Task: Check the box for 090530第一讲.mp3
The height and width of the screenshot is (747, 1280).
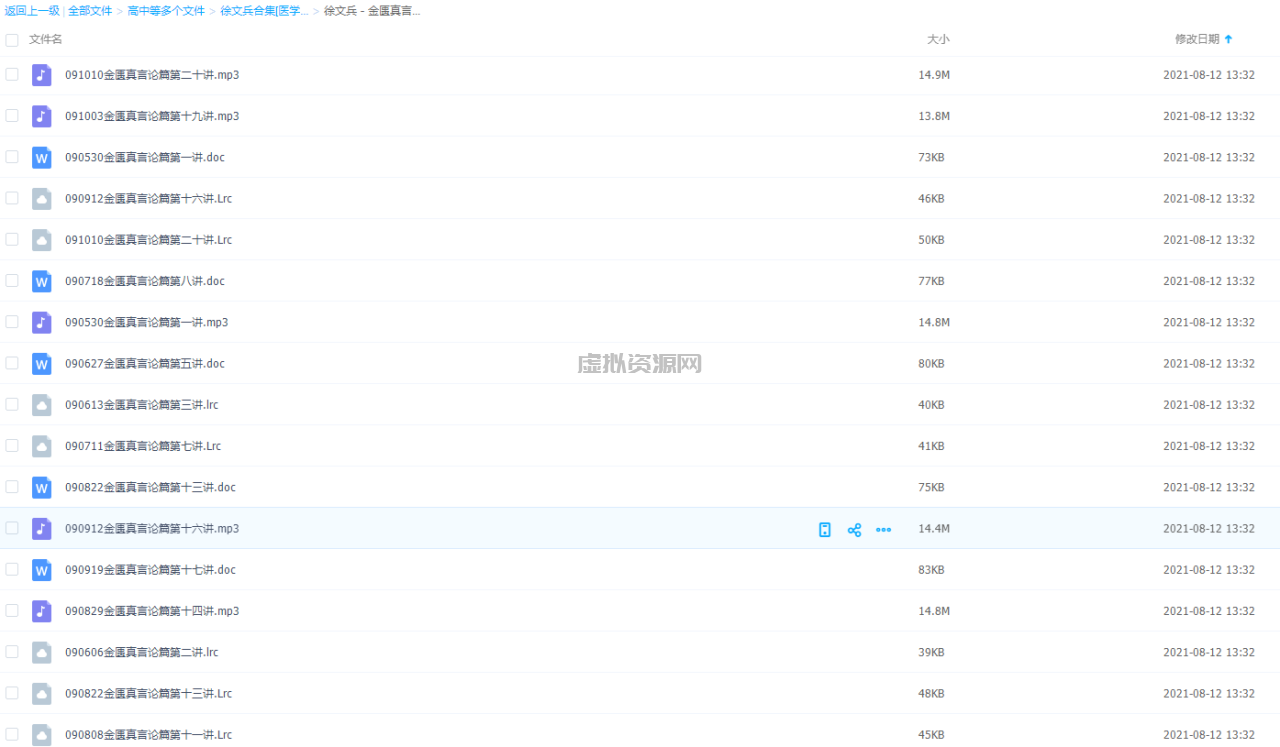Action: coord(12,322)
